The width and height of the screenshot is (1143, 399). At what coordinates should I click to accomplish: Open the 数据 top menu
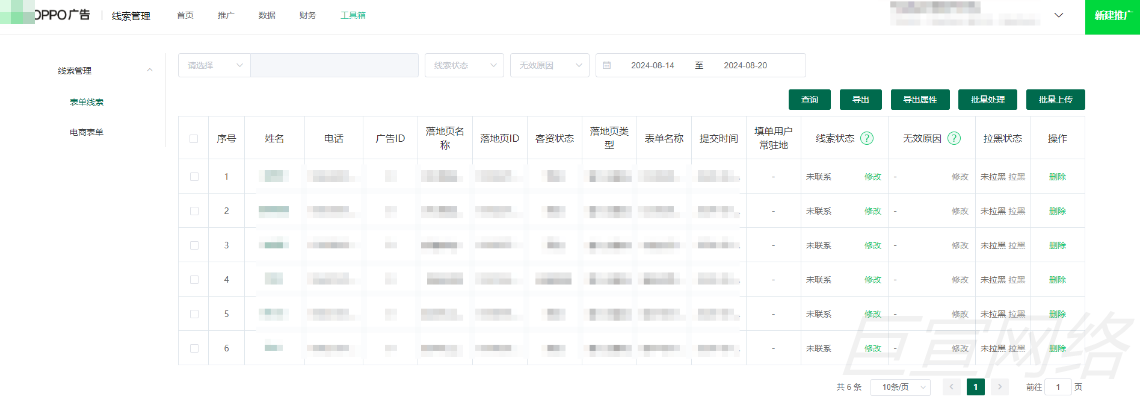pyautogui.click(x=267, y=15)
